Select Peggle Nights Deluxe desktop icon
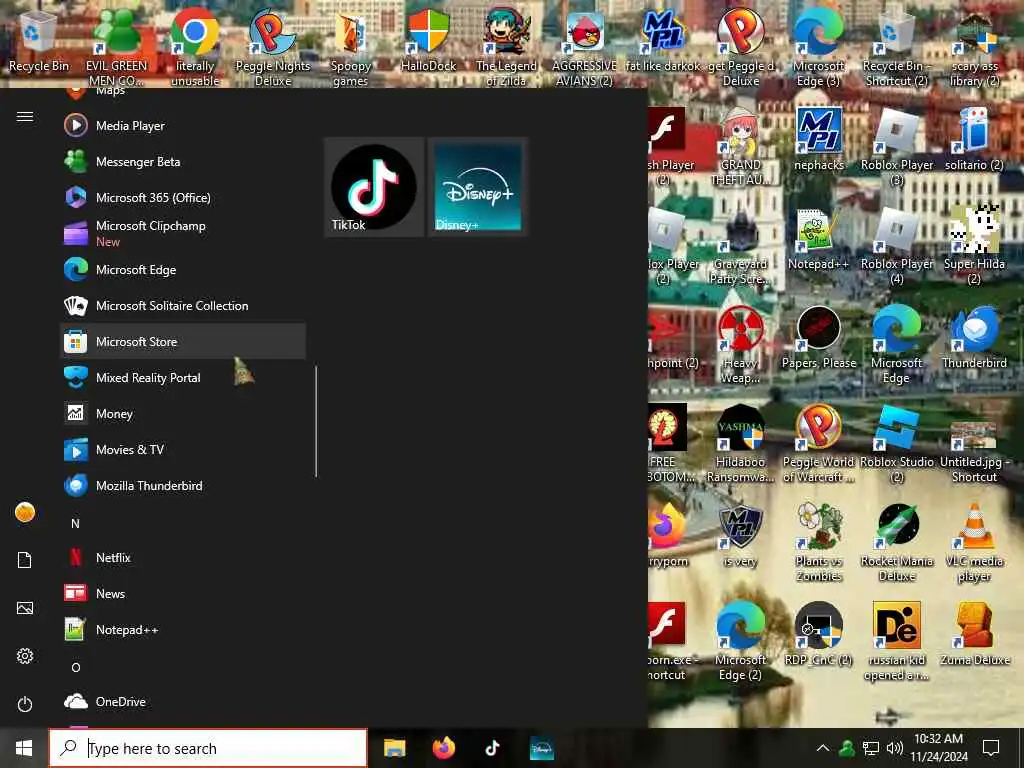Image resolution: width=1024 pixels, height=768 pixels. point(273,47)
